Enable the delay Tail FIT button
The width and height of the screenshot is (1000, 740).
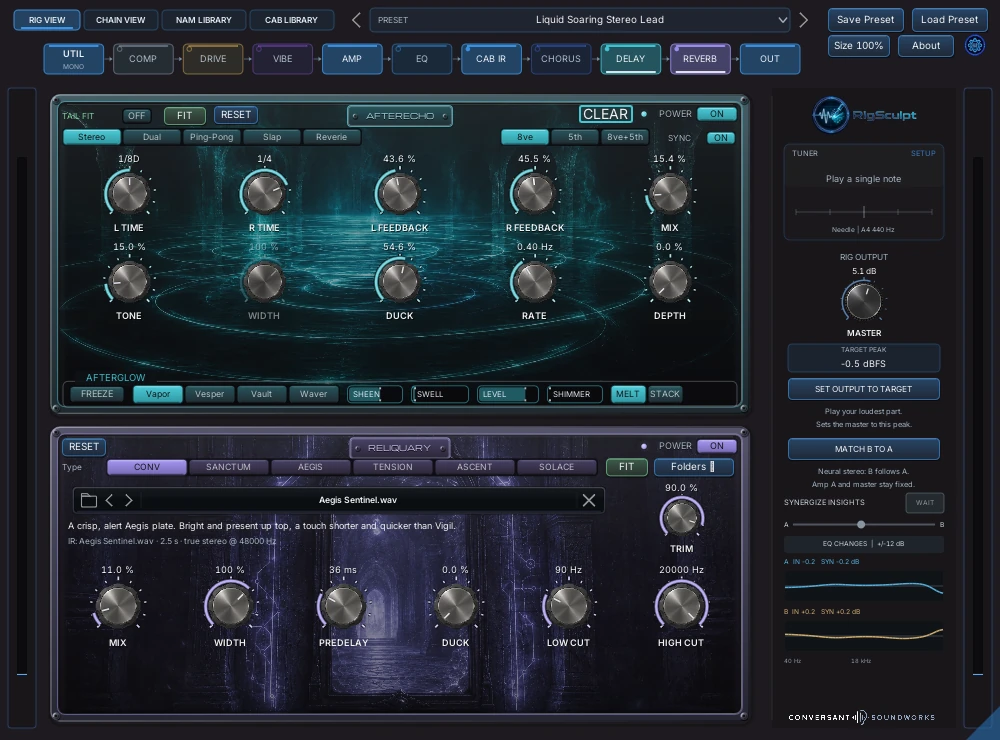184,115
